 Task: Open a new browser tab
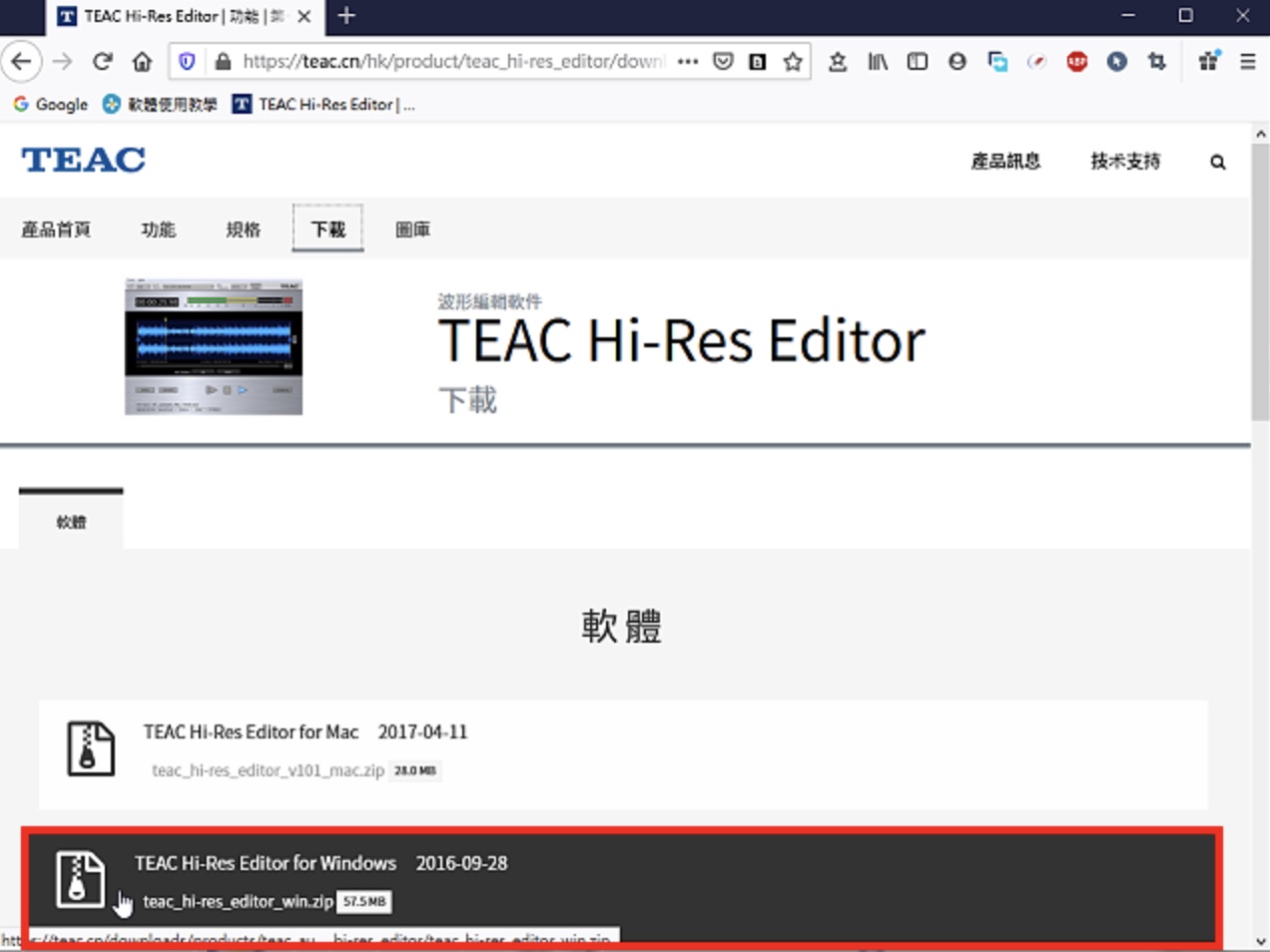pyautogui.click(x=346, y=16)
